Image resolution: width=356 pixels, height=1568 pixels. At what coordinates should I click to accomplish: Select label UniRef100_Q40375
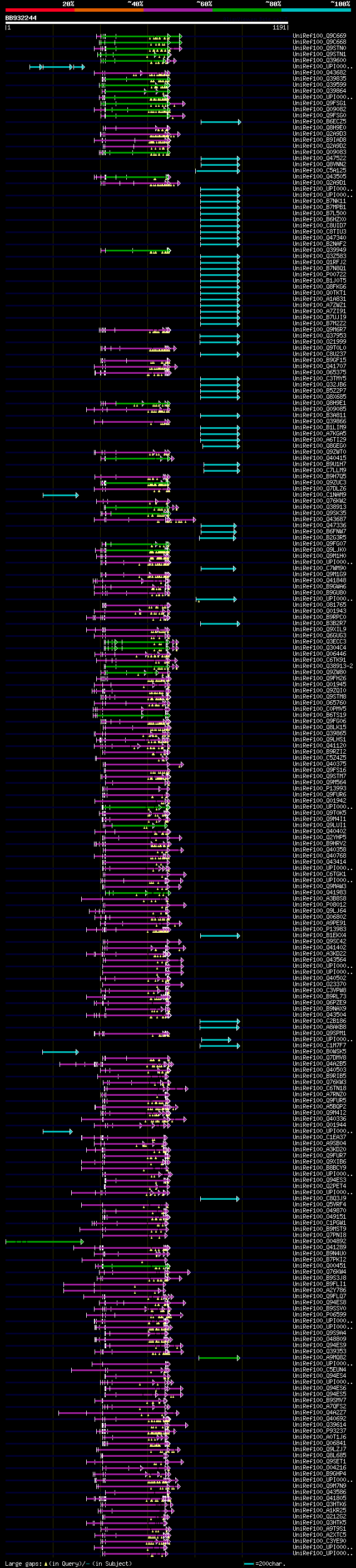point(319,764)
